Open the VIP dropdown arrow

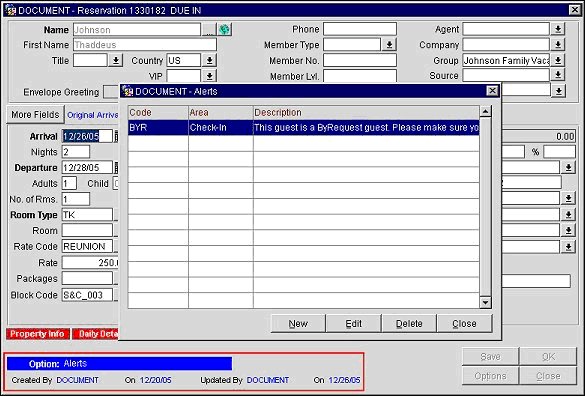209,76
